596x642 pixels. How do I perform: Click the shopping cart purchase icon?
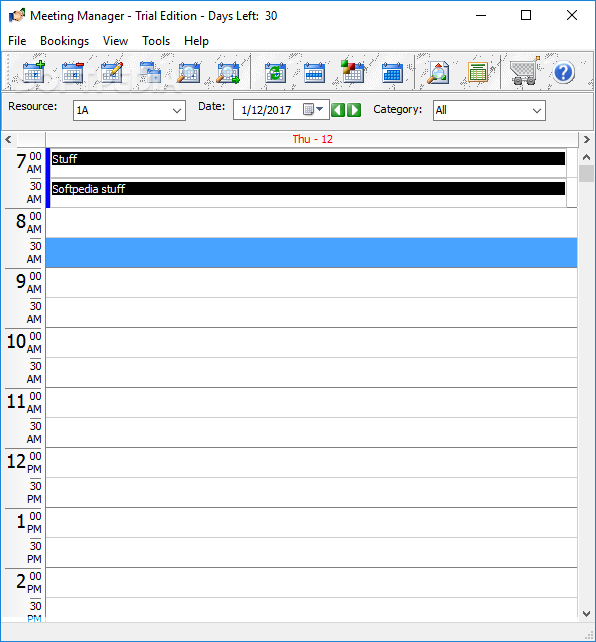524,71
